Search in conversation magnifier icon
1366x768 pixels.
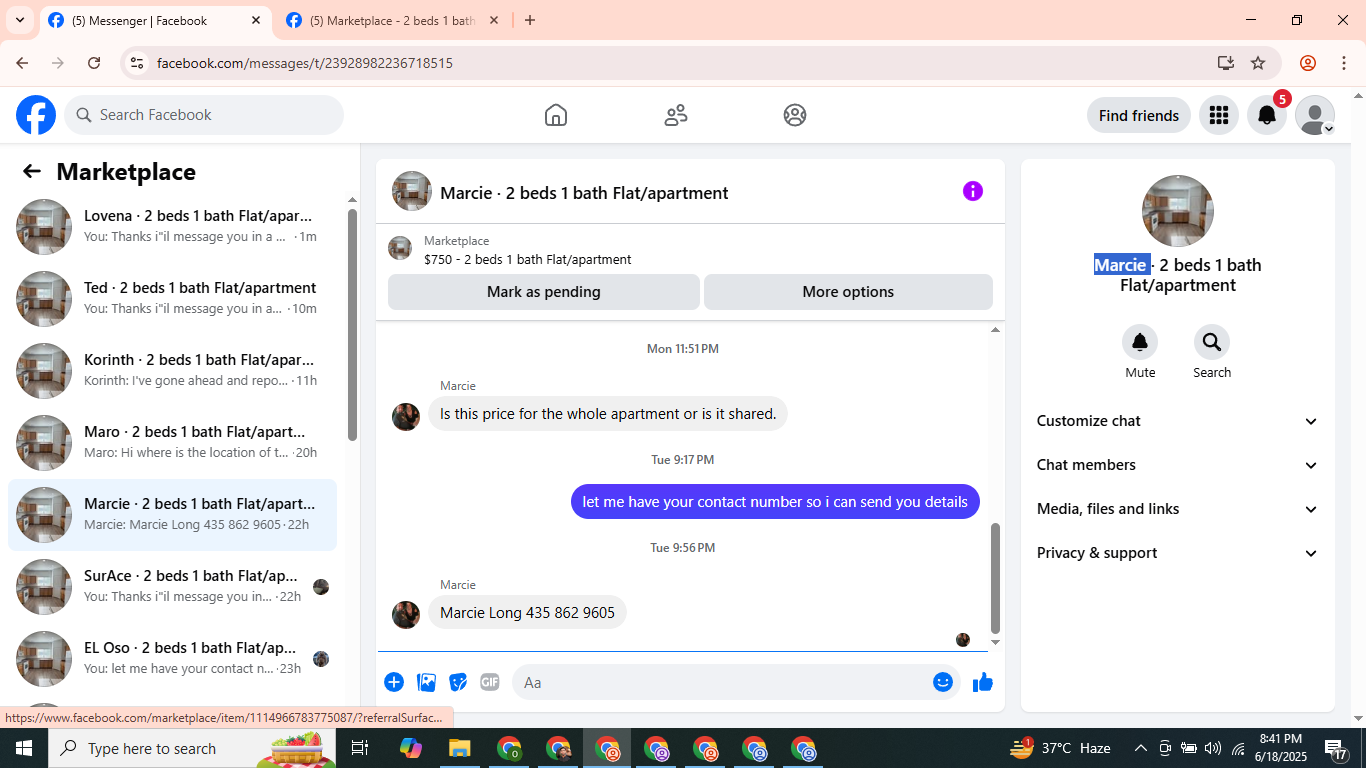click(x=1212, y=343)
